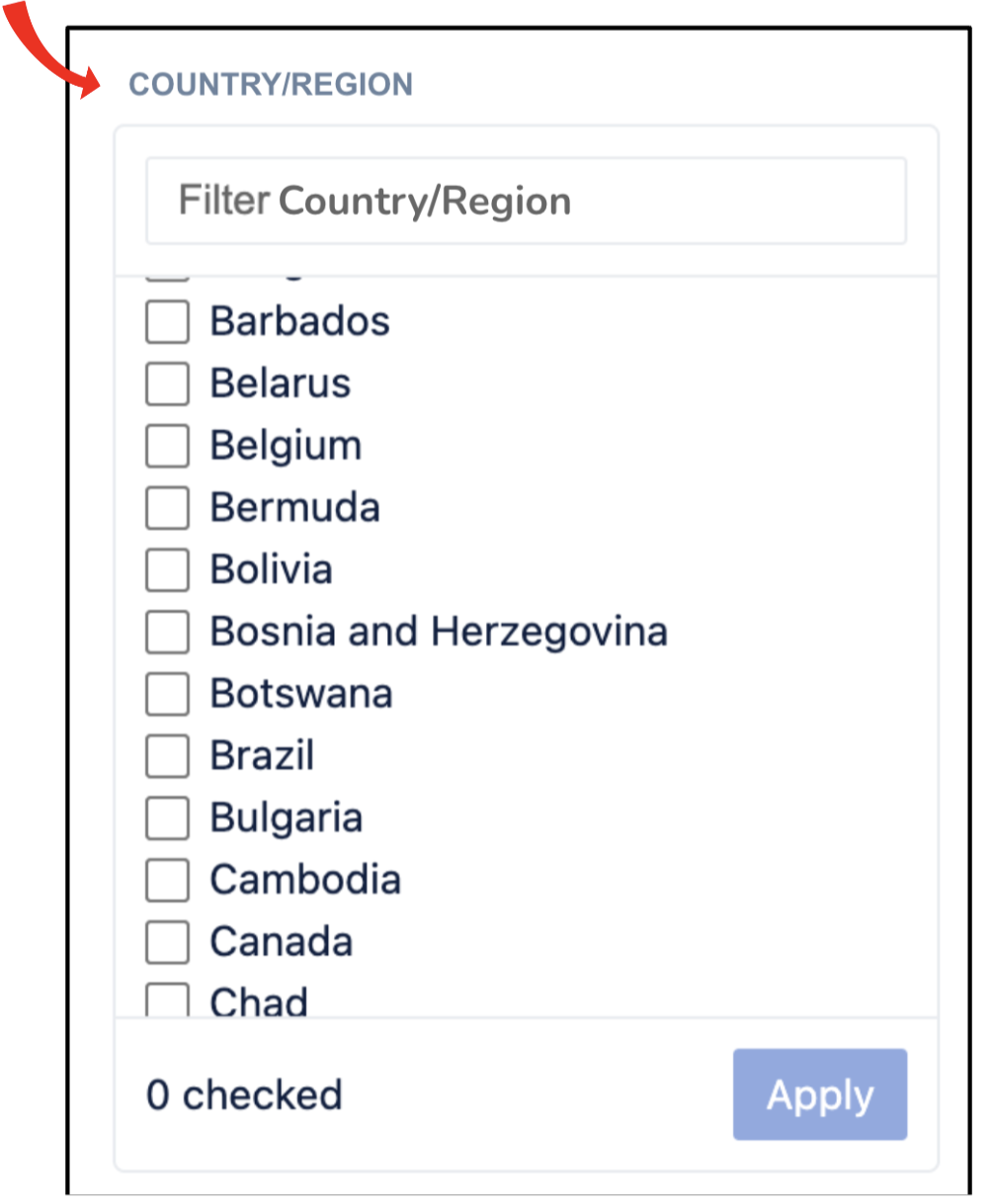Tick the Botswana checkbox
992x1204 pixels.
click(167, 694)
